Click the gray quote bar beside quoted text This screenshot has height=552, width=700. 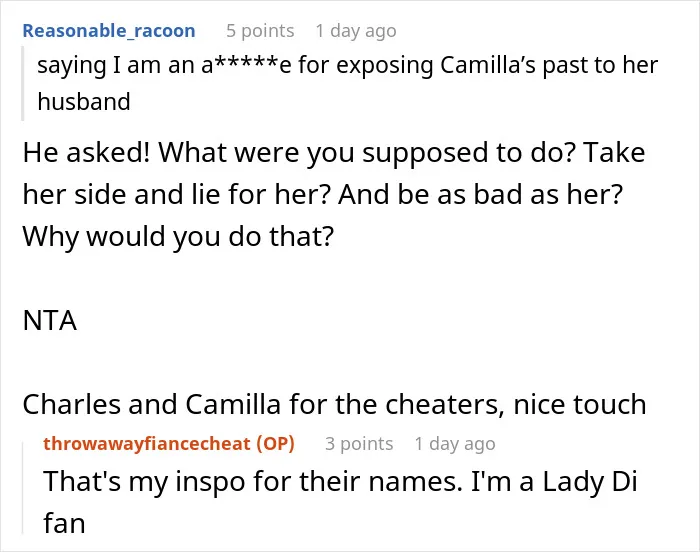tap(22, 83)
